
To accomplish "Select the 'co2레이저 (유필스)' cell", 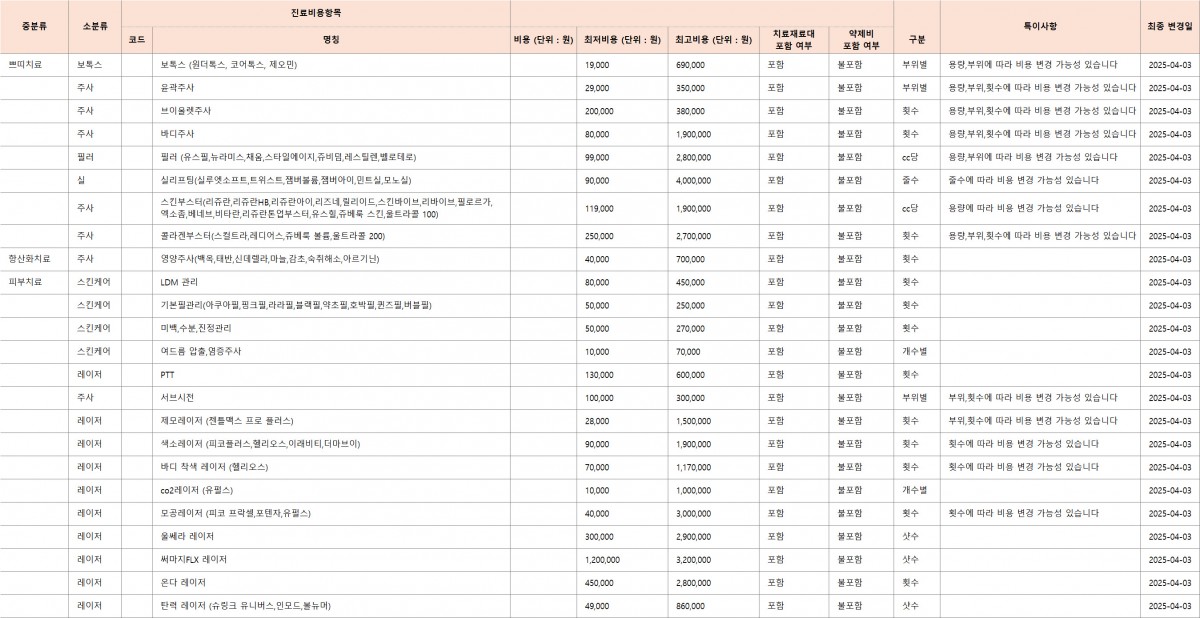I will coord(331,490).
